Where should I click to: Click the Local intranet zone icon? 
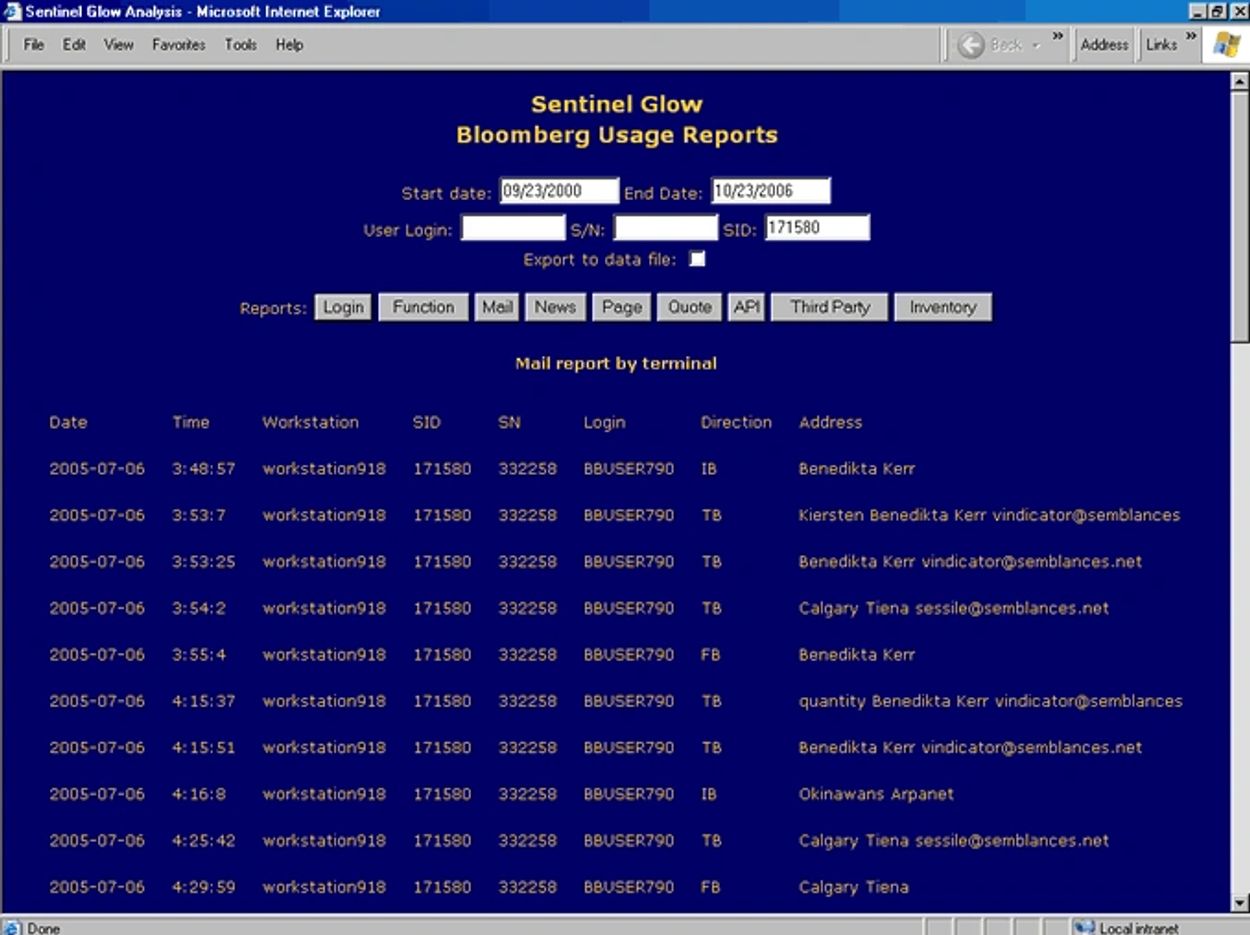click(1084, 928)
